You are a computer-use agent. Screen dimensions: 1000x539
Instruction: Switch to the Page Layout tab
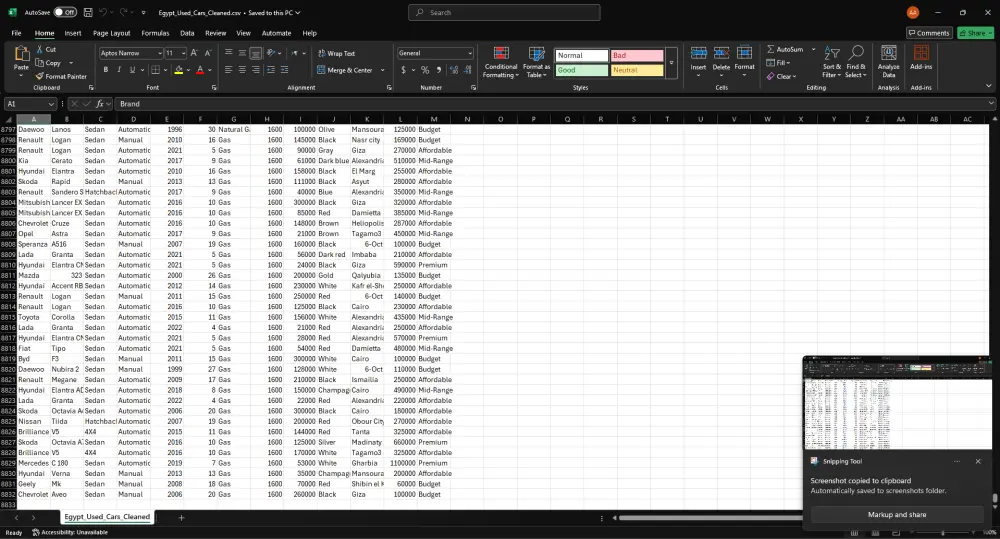(112, 33)
